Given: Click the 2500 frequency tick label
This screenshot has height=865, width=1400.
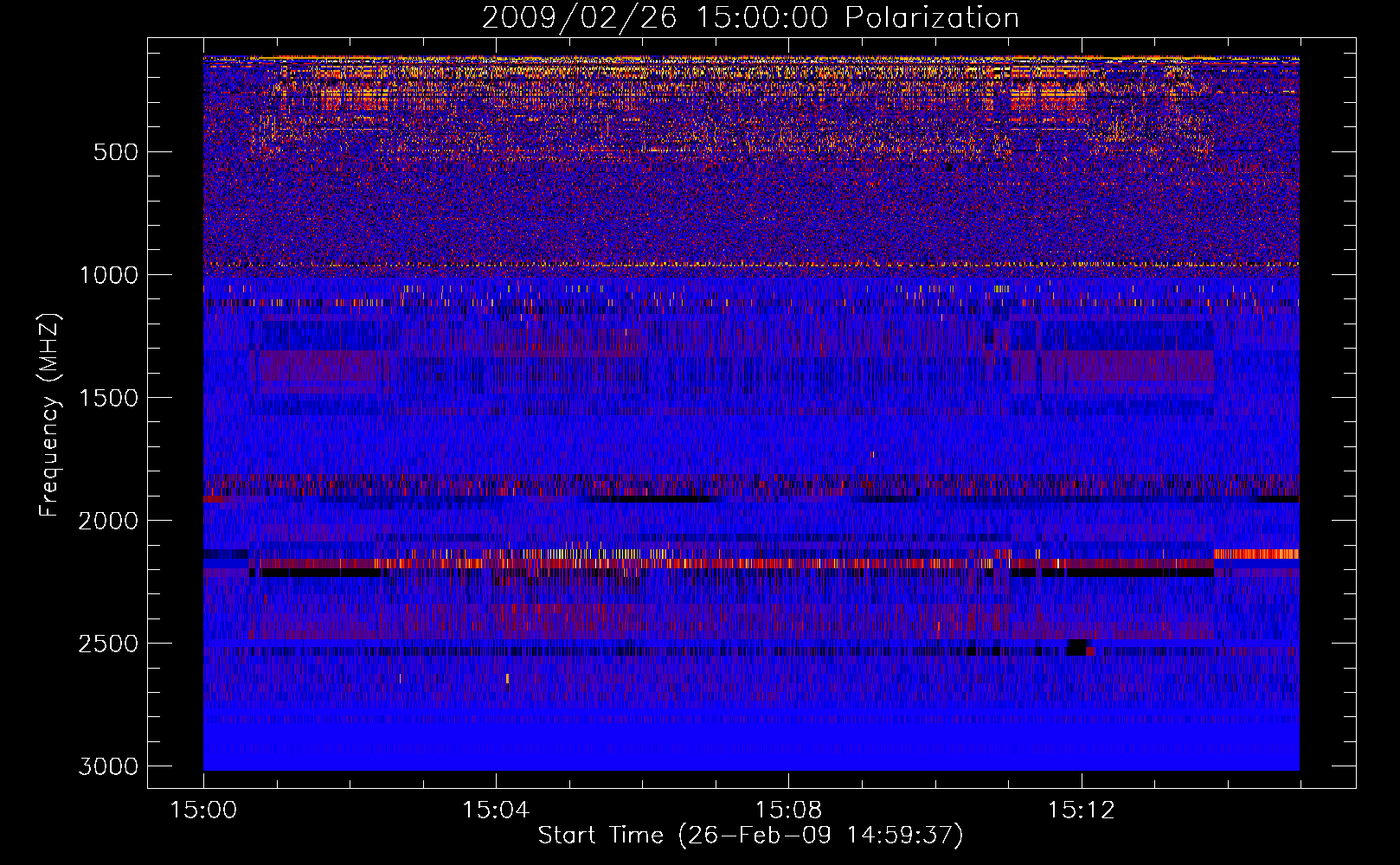Looking at the screenshot, I should (x=108, y=644).
